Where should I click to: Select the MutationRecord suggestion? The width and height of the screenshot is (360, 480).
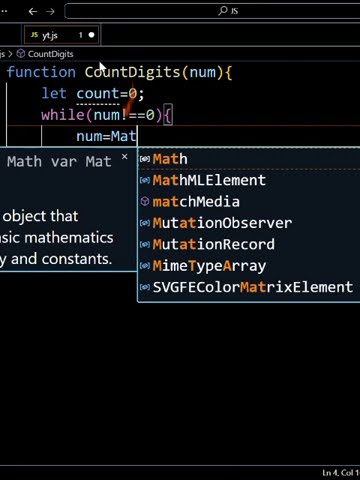(249, 244)
